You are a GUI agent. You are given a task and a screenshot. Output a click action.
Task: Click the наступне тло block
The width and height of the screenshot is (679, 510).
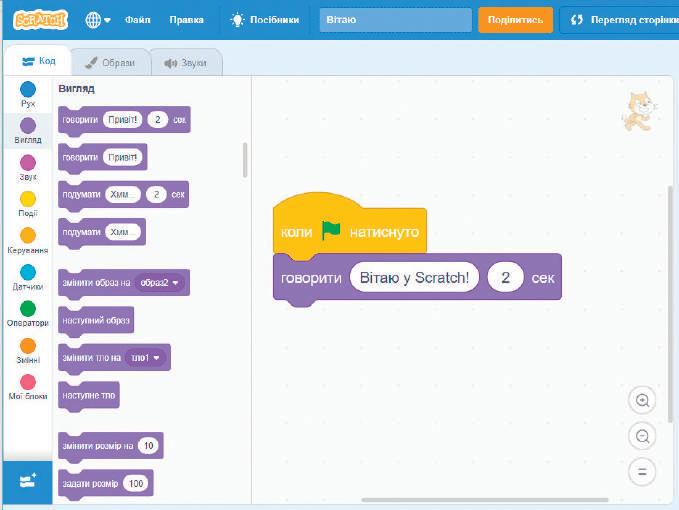[x=89, y=395]
